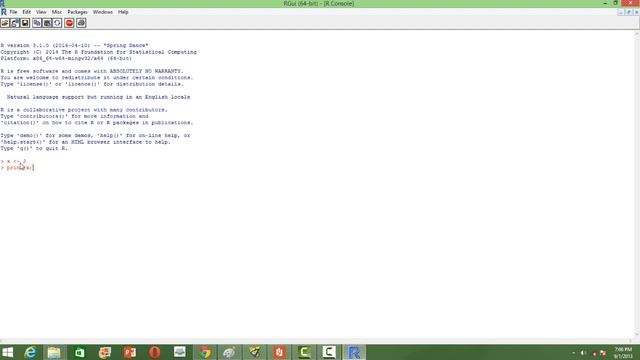Open the File menu
The height and width of the screenshot is (360, 640).
(x=13, y=12)
